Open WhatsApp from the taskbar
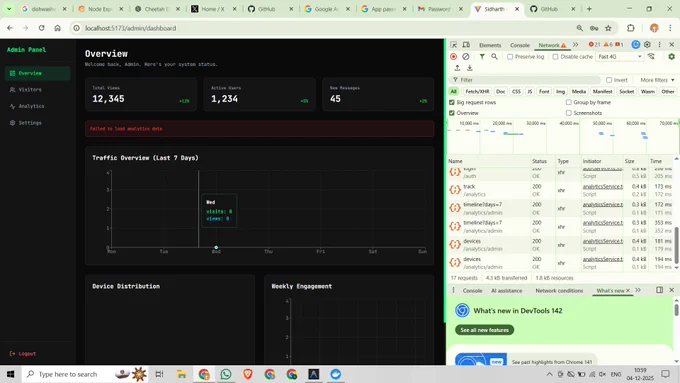The width and height of the screenshot is (680, 383). click(x=226, y=374)
